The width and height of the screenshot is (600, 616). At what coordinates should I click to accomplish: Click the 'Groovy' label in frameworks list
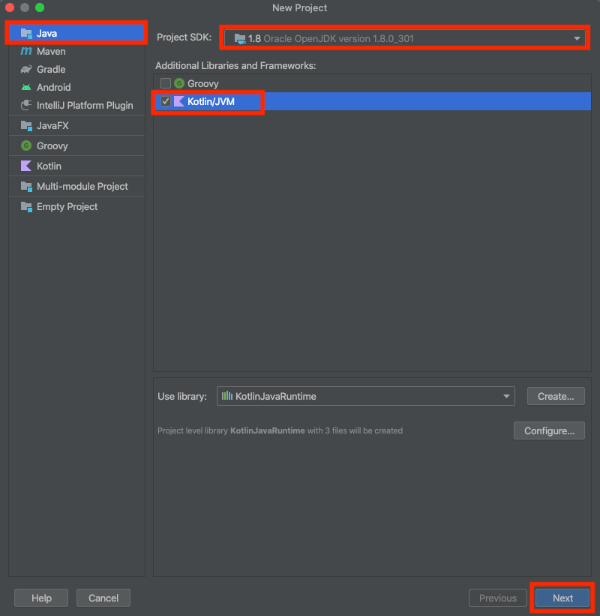203,83
